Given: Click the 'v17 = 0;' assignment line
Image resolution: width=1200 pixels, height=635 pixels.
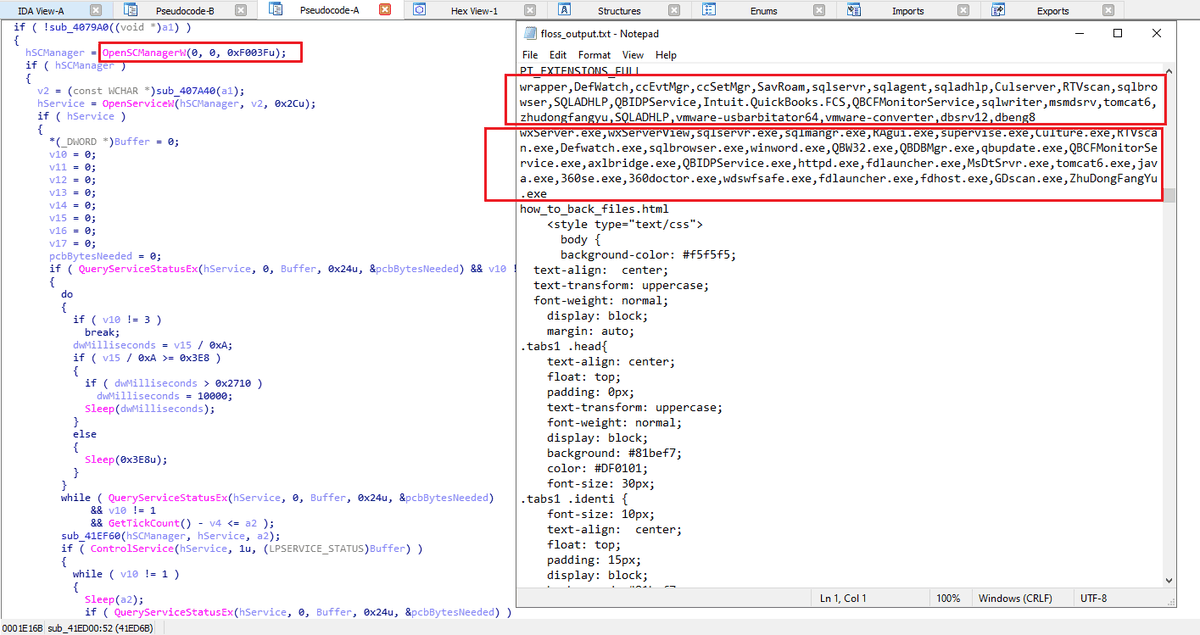Looking at the screenshot, I should pos(71,243).
